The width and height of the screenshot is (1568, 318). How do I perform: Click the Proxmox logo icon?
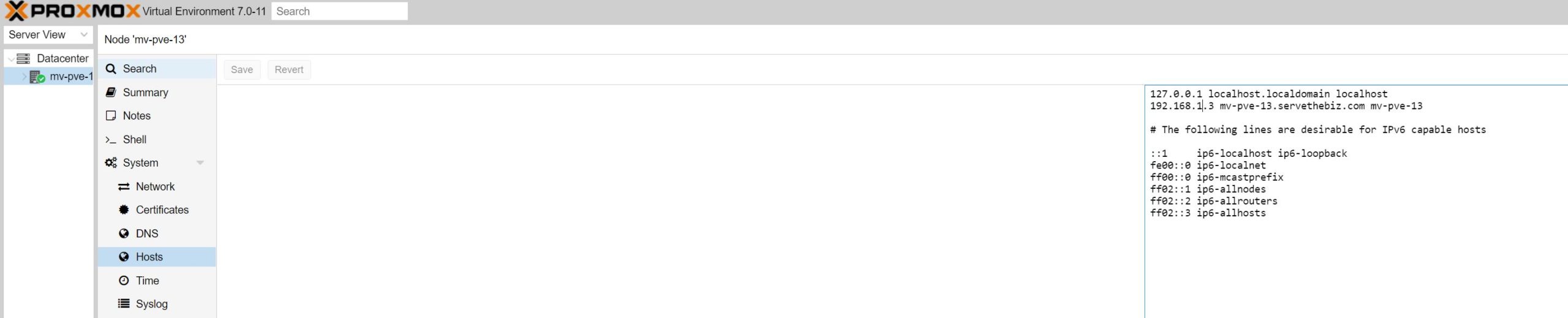[x=16, y=11]
